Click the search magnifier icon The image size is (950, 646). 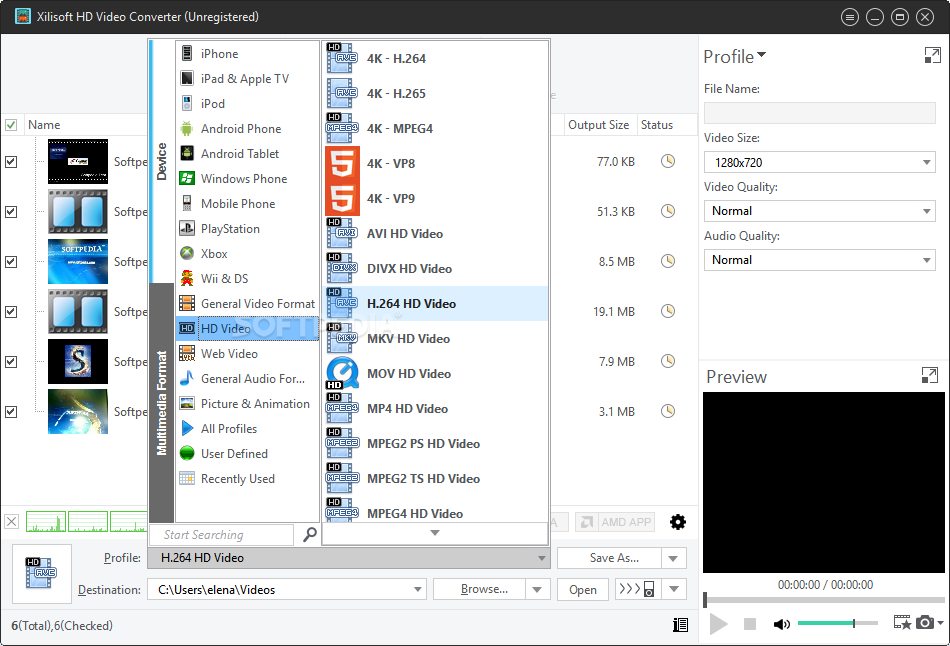[310, 534]
